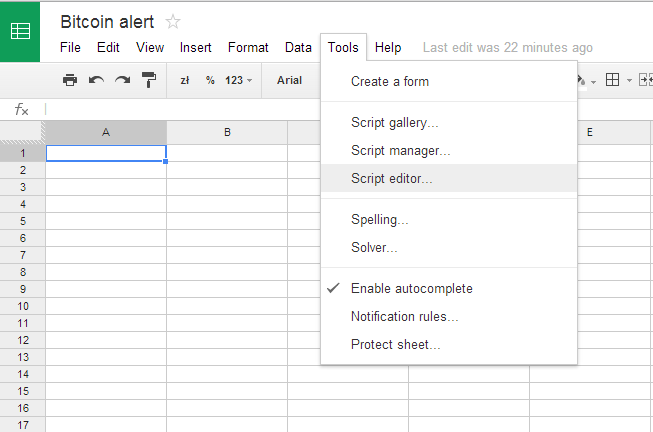Screen dimensions: 653x432
Task: Click Last edit was 22 minutes ago
Action: (x=508, y=47)
